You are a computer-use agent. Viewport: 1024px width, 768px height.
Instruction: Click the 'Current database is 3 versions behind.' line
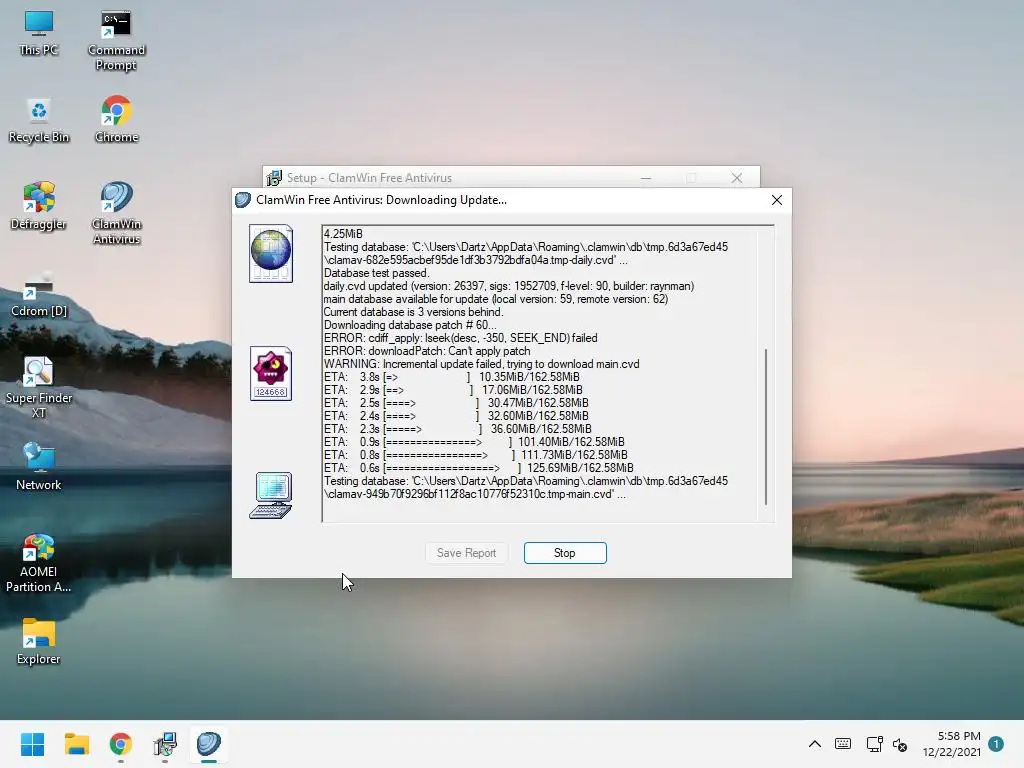point(413,312)
